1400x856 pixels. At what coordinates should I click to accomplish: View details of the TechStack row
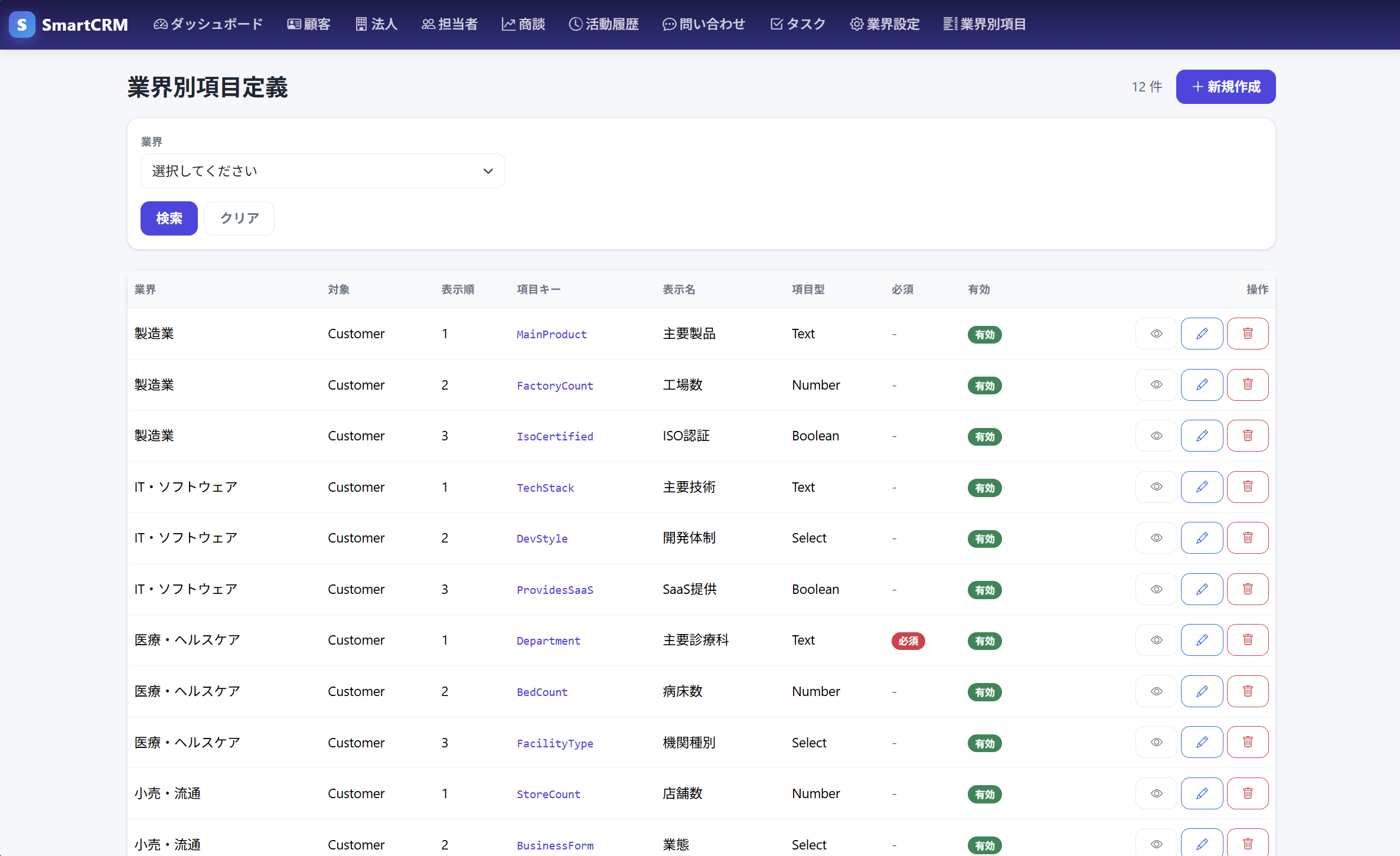[1156, 487]
